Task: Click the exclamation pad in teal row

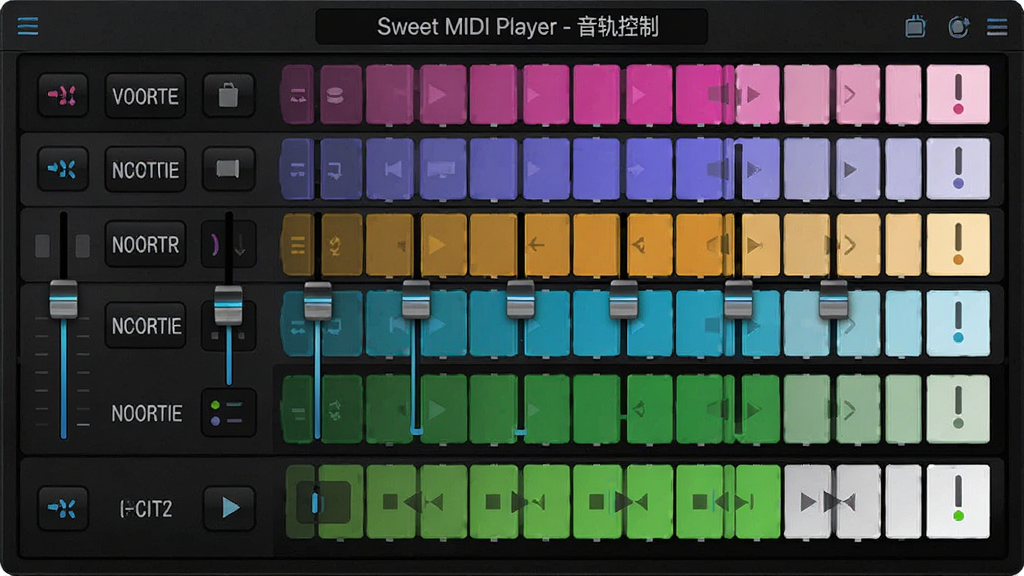Action: (x=958, y=323)
